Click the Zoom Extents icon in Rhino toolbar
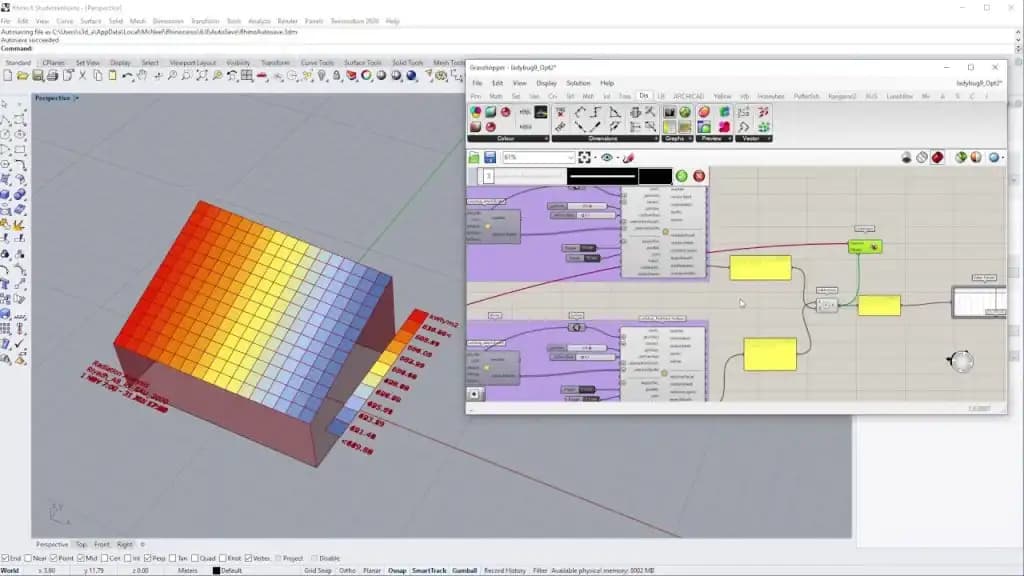 pos(202,76)
